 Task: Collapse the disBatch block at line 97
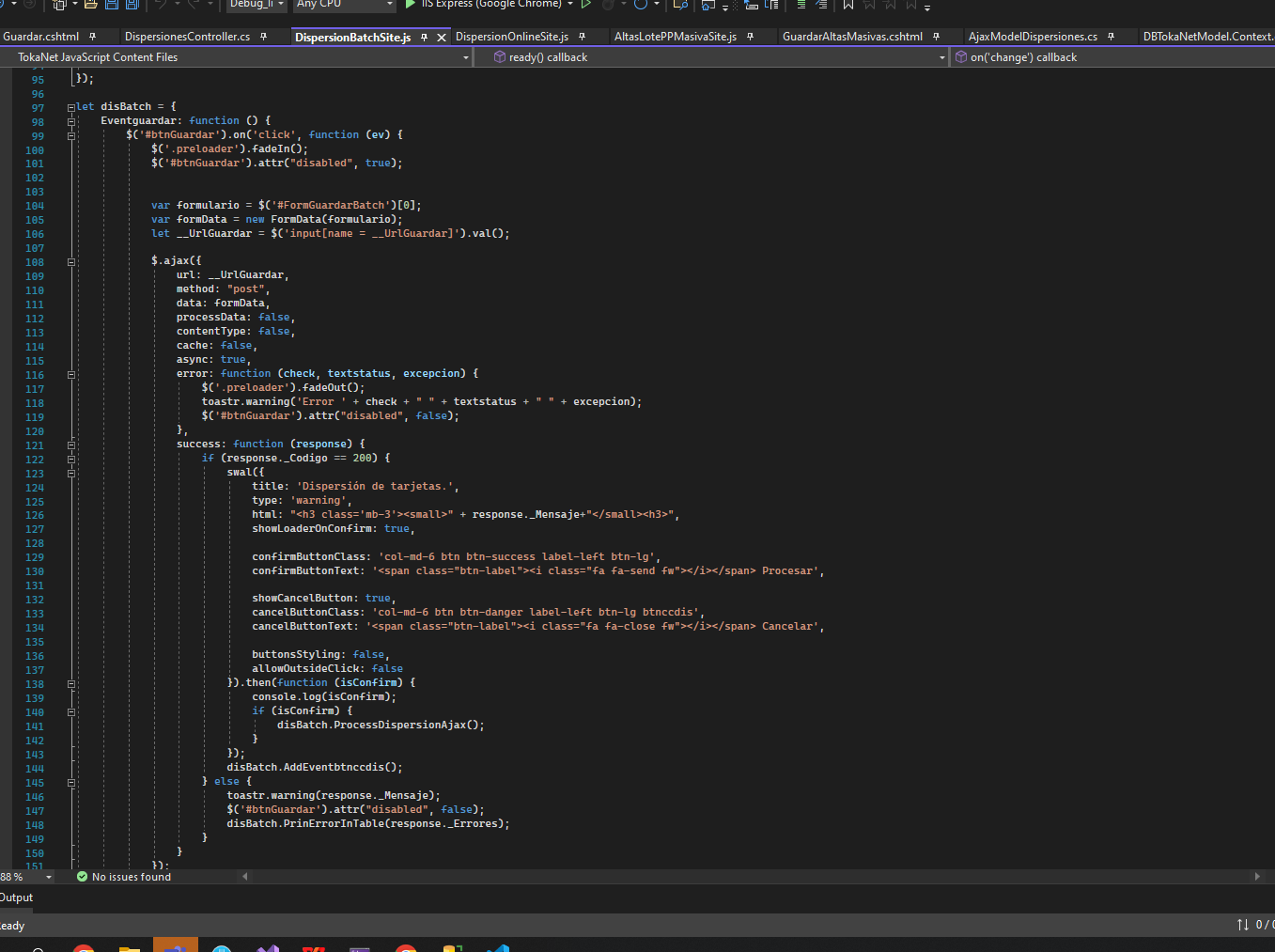[x=71, y=107]
